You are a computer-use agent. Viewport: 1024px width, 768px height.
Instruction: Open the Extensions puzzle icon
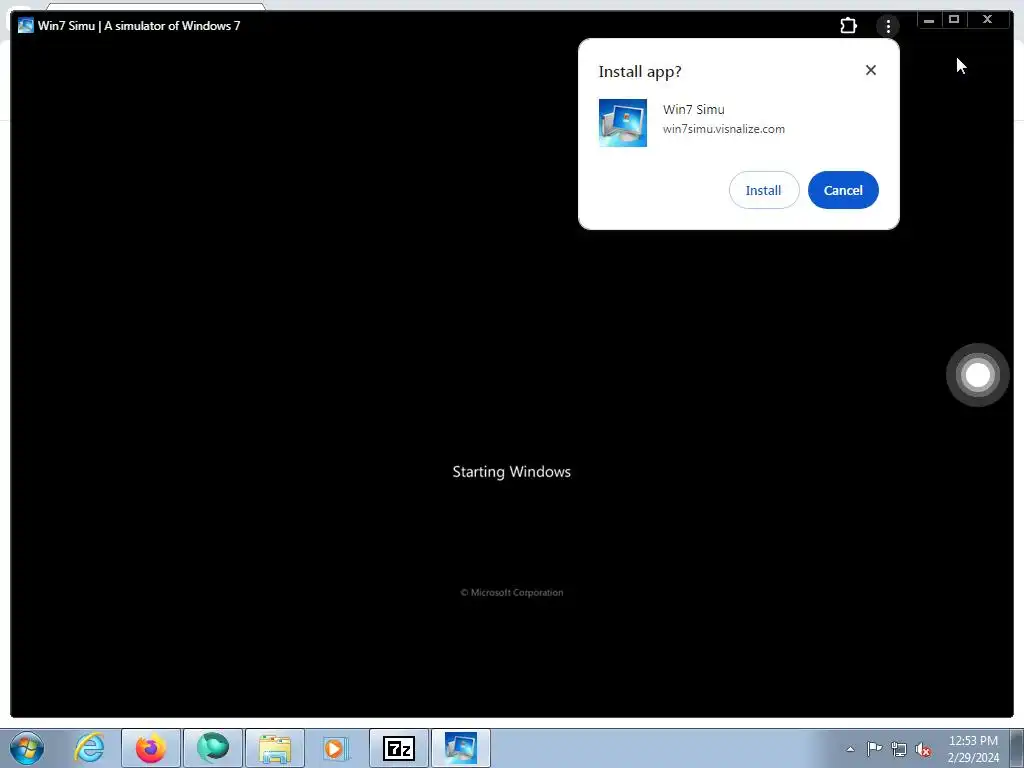848,25
